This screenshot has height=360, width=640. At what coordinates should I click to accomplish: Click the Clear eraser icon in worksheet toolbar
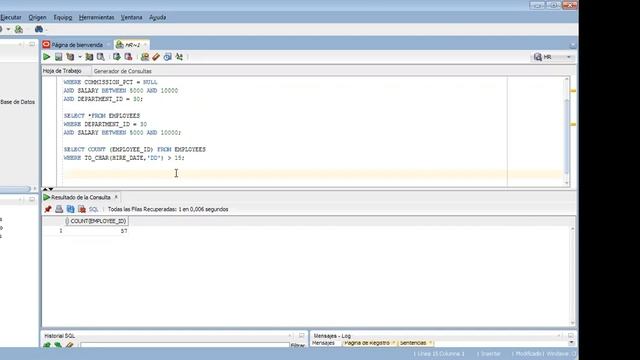(156, 57)
